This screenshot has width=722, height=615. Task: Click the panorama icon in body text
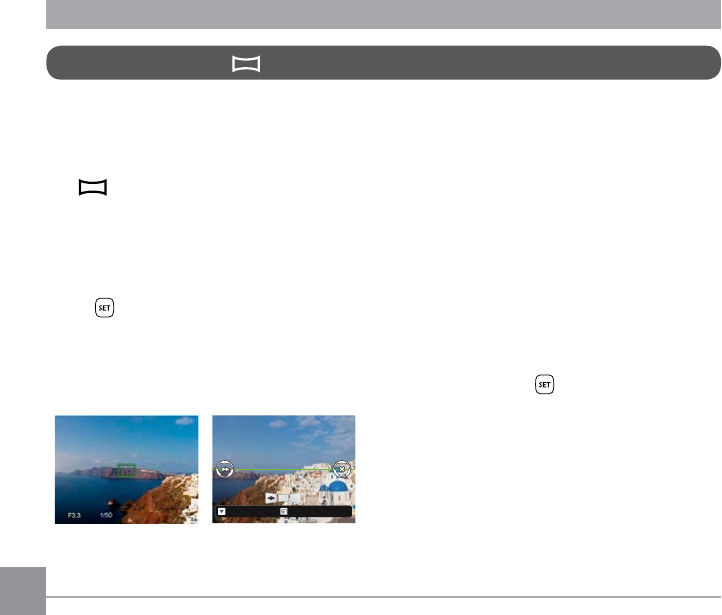coord(93,187)
